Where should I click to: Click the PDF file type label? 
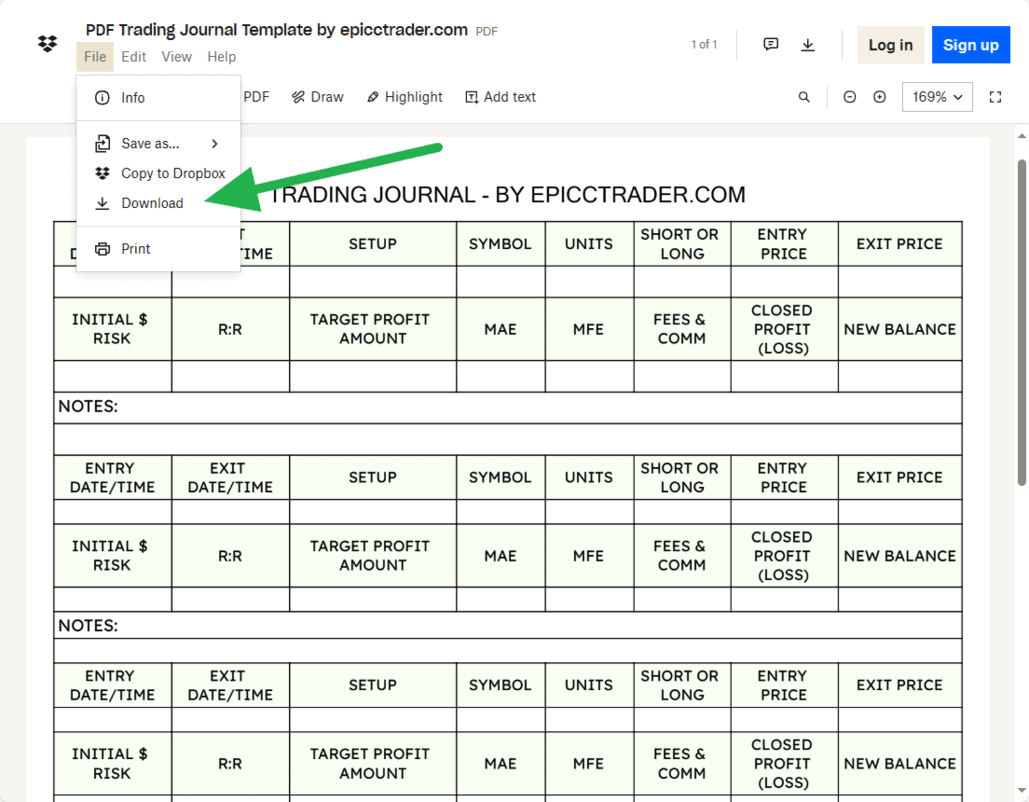pos(486,31)
